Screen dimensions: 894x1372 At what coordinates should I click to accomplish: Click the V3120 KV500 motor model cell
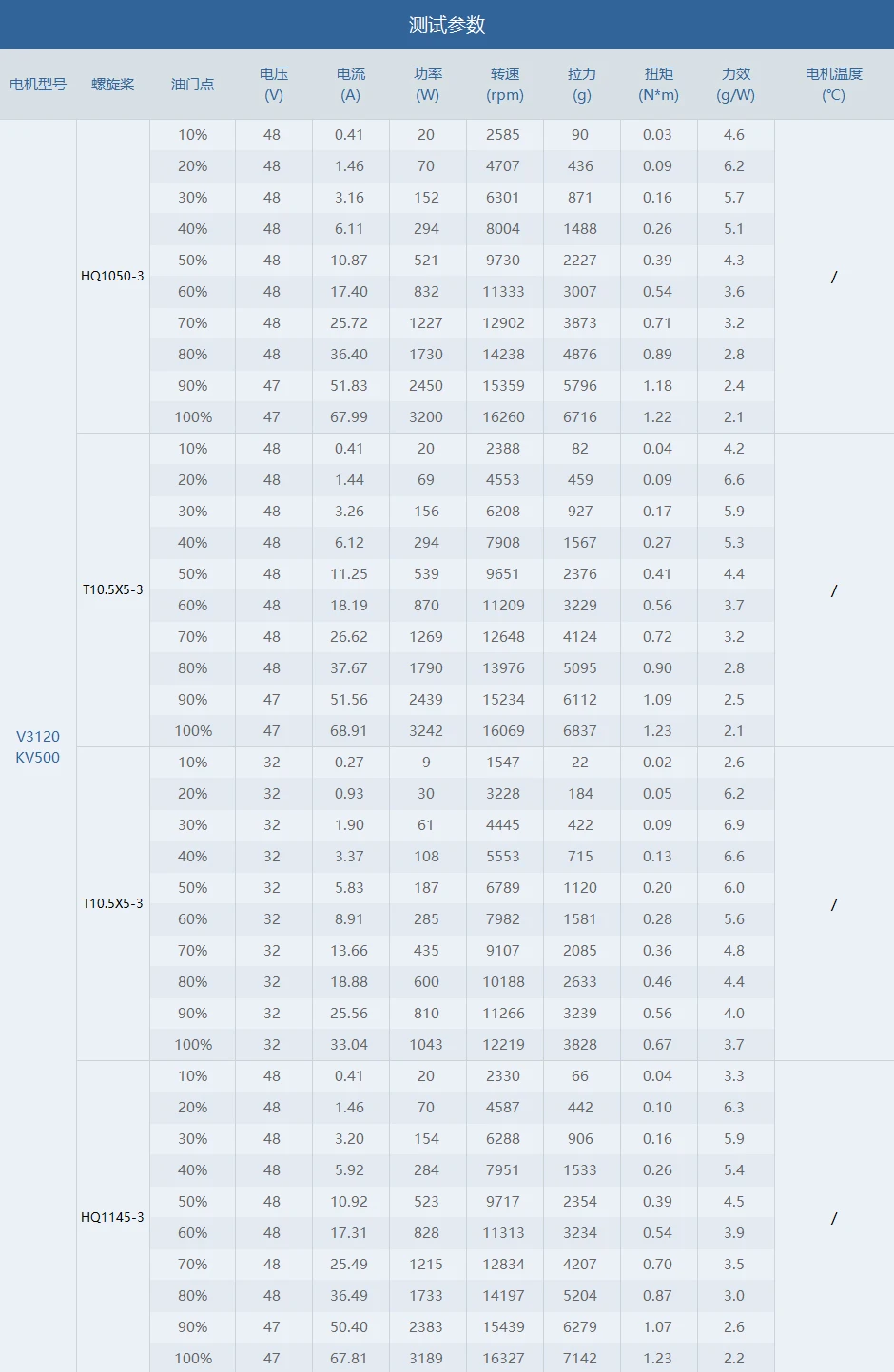38,746
